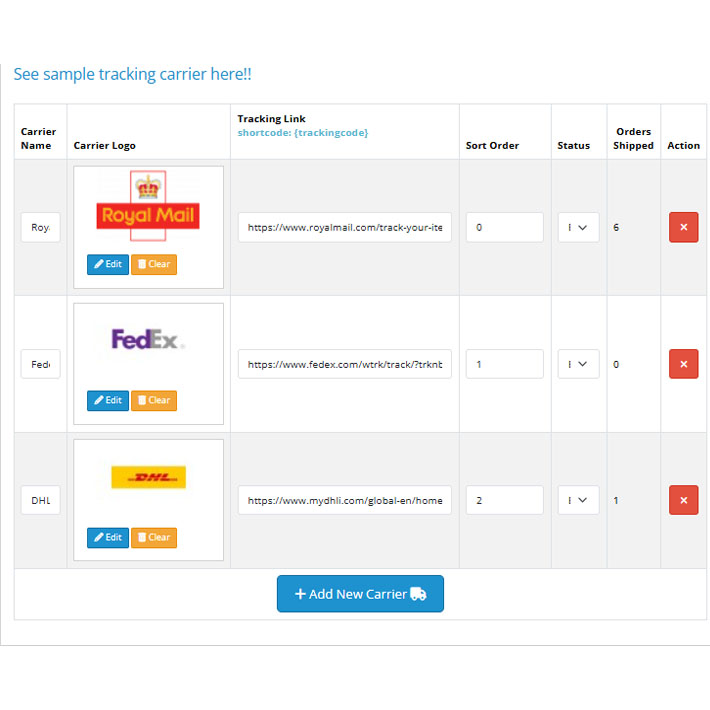The width and height of the screenshot is (710, 710).
Task: Delete the Royal Mail carrier row
Action: point(683,227)
